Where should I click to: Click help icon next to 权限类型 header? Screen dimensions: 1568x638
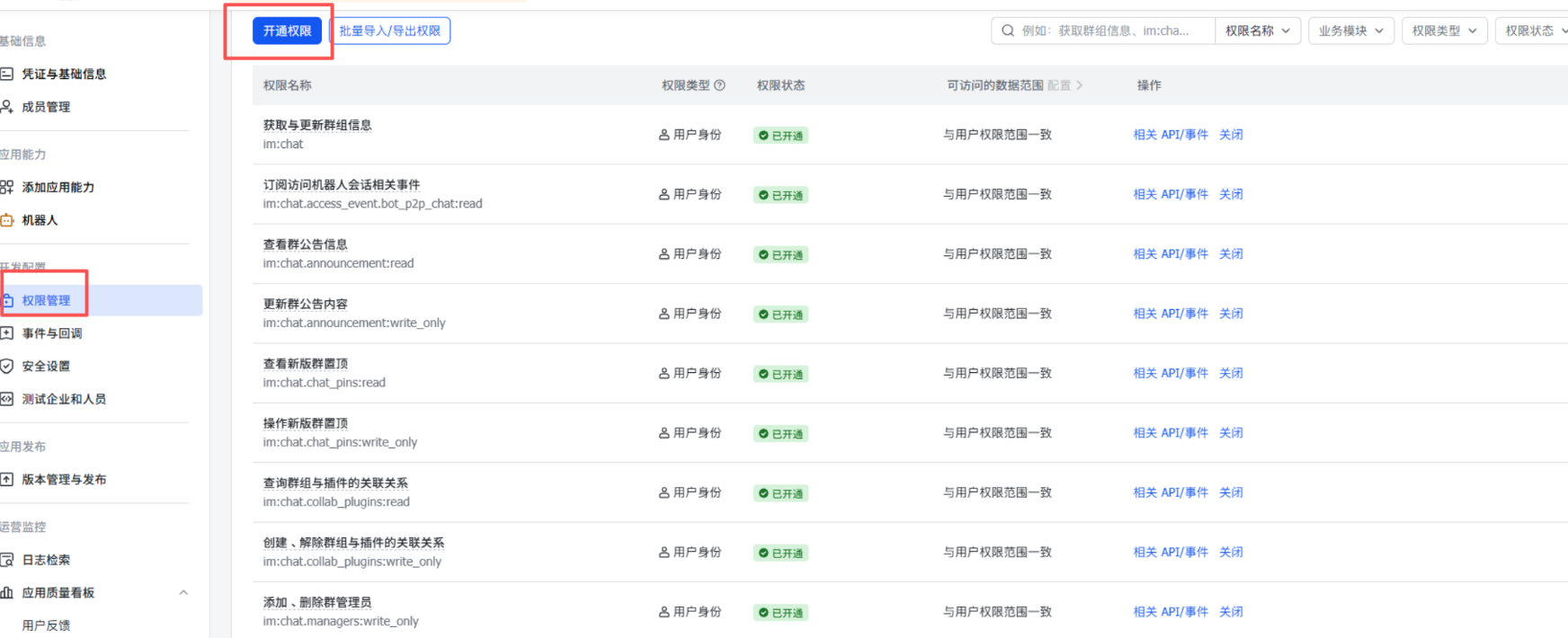[x=719, y=85]
